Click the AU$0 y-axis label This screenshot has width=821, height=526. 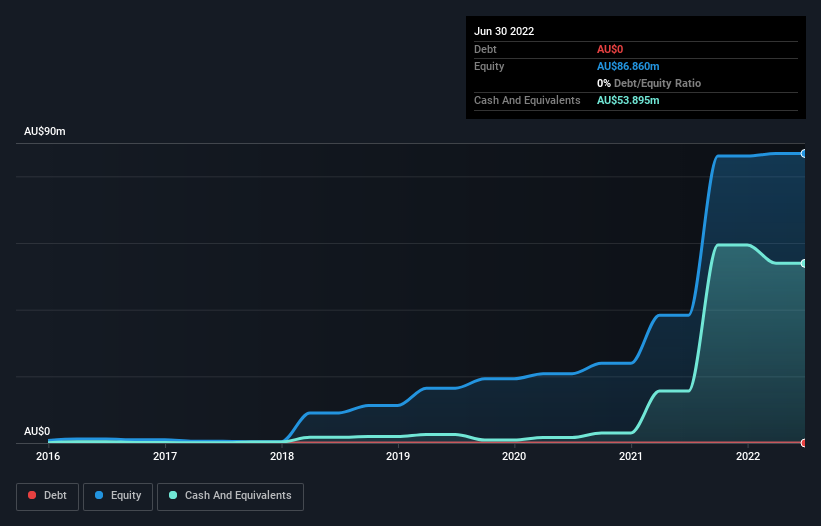pyautogui.click(x=37, y=431)
